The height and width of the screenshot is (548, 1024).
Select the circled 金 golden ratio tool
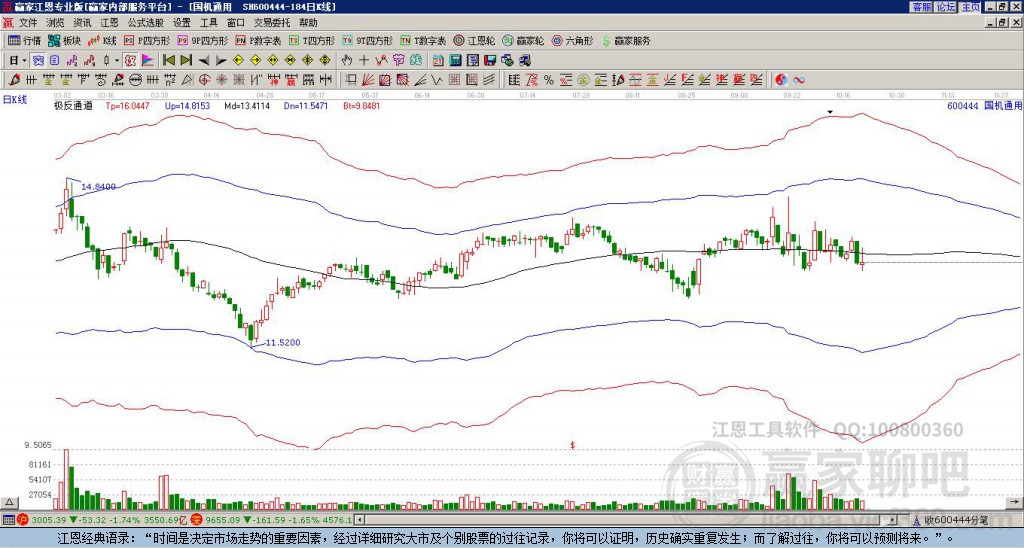[582, 80]
